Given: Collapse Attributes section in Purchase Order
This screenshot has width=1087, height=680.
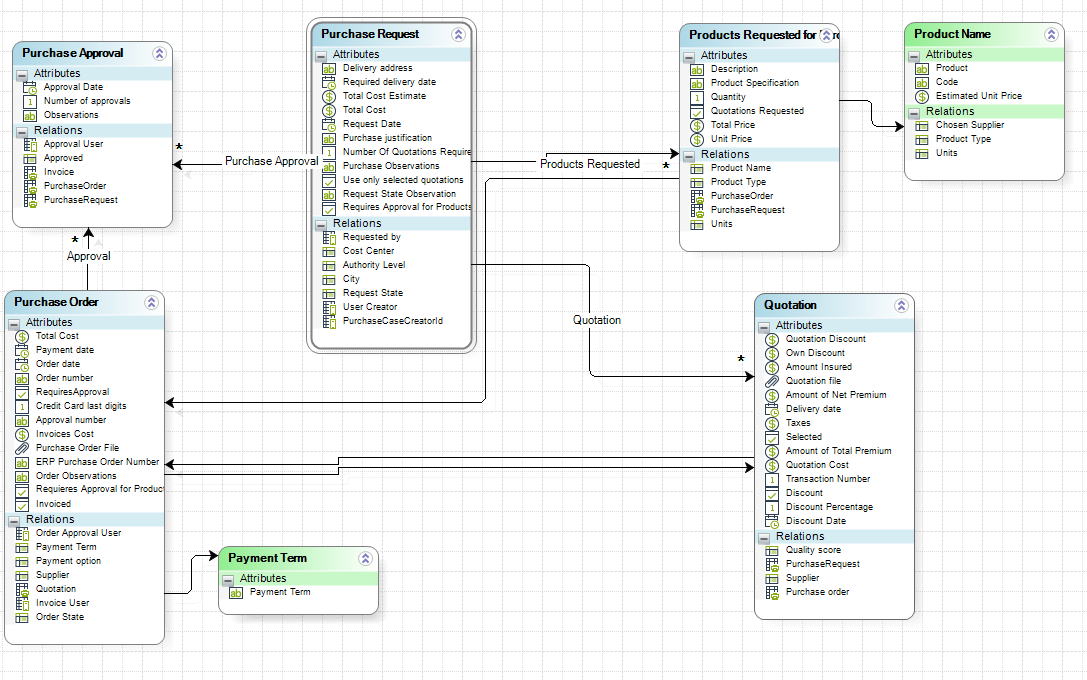Looking at the screenshot, I should 14,323.
